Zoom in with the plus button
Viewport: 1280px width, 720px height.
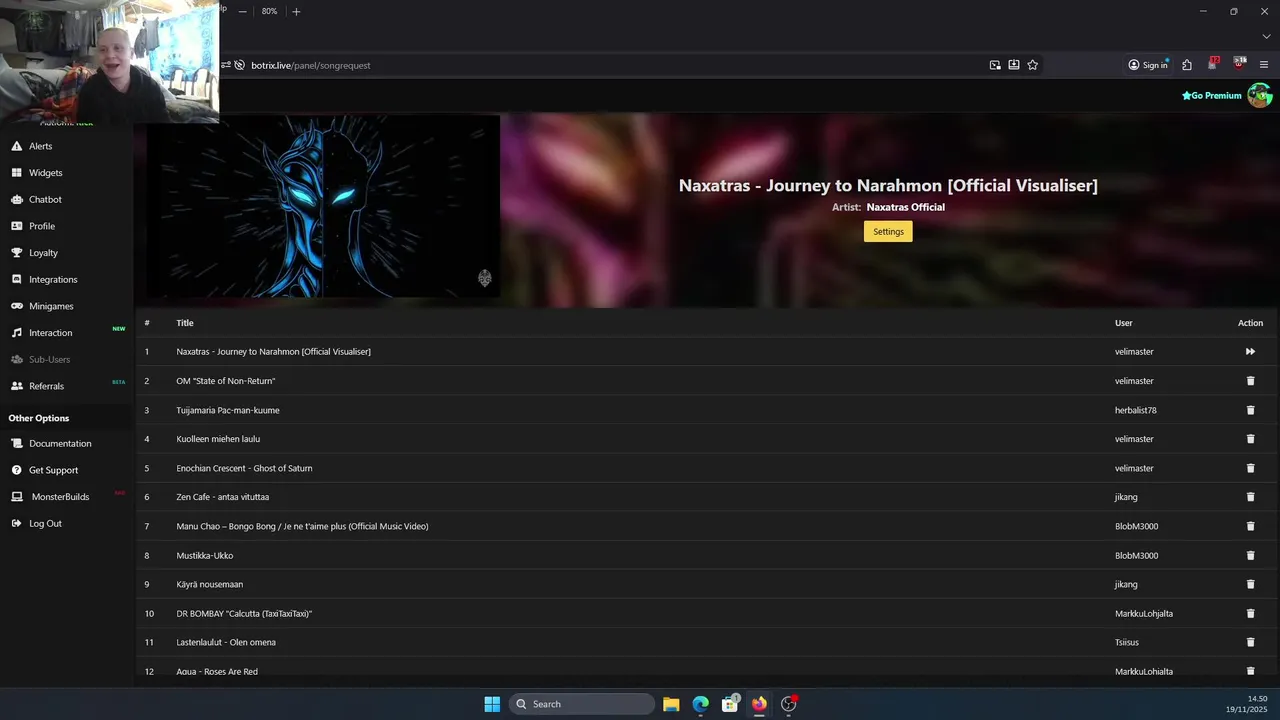296,11
